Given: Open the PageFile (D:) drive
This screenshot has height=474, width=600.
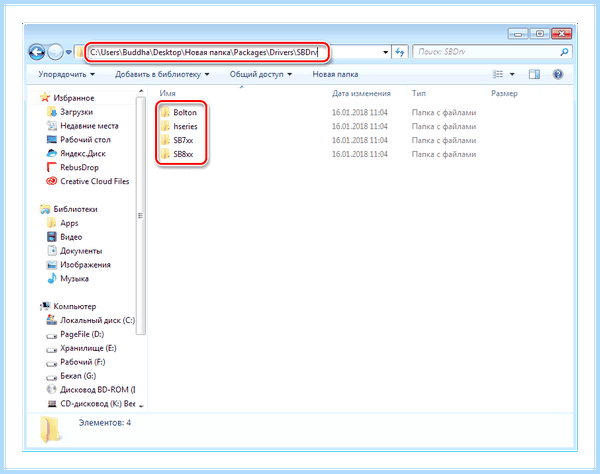Looking at the screenshot, I should [82, 334].
